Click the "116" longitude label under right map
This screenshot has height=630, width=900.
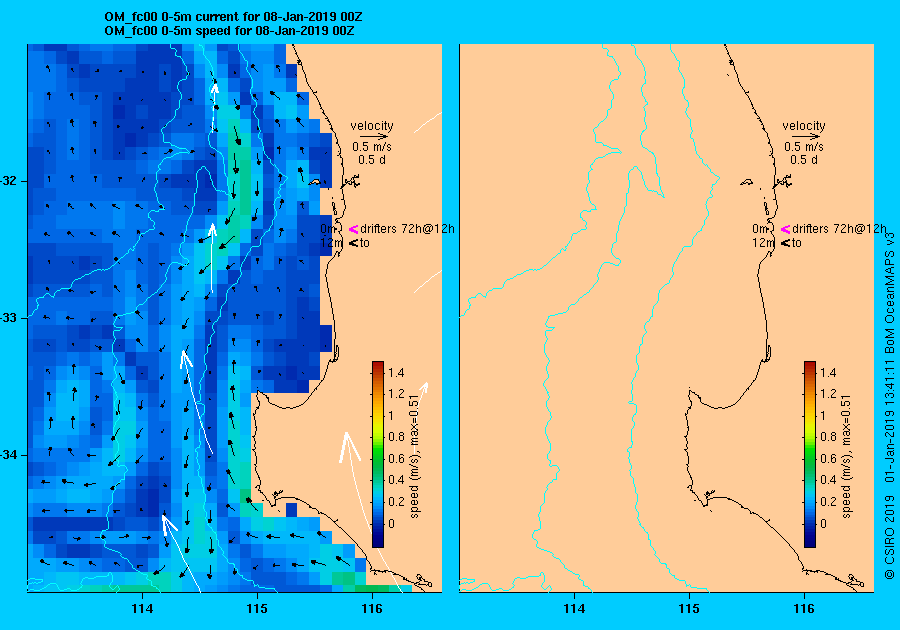tap(804, 609)
